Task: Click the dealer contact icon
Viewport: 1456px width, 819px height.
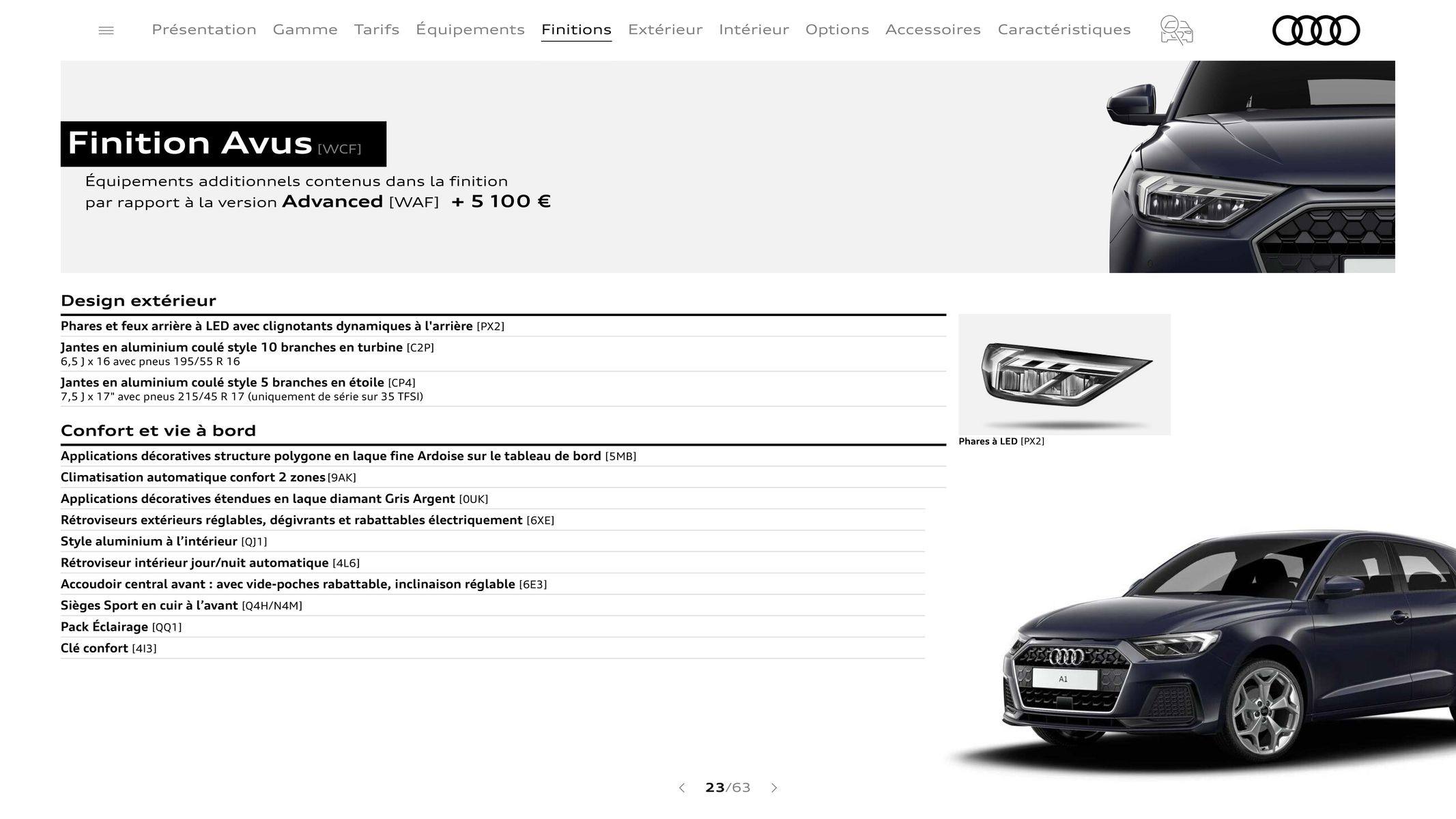Action: 1176,30
